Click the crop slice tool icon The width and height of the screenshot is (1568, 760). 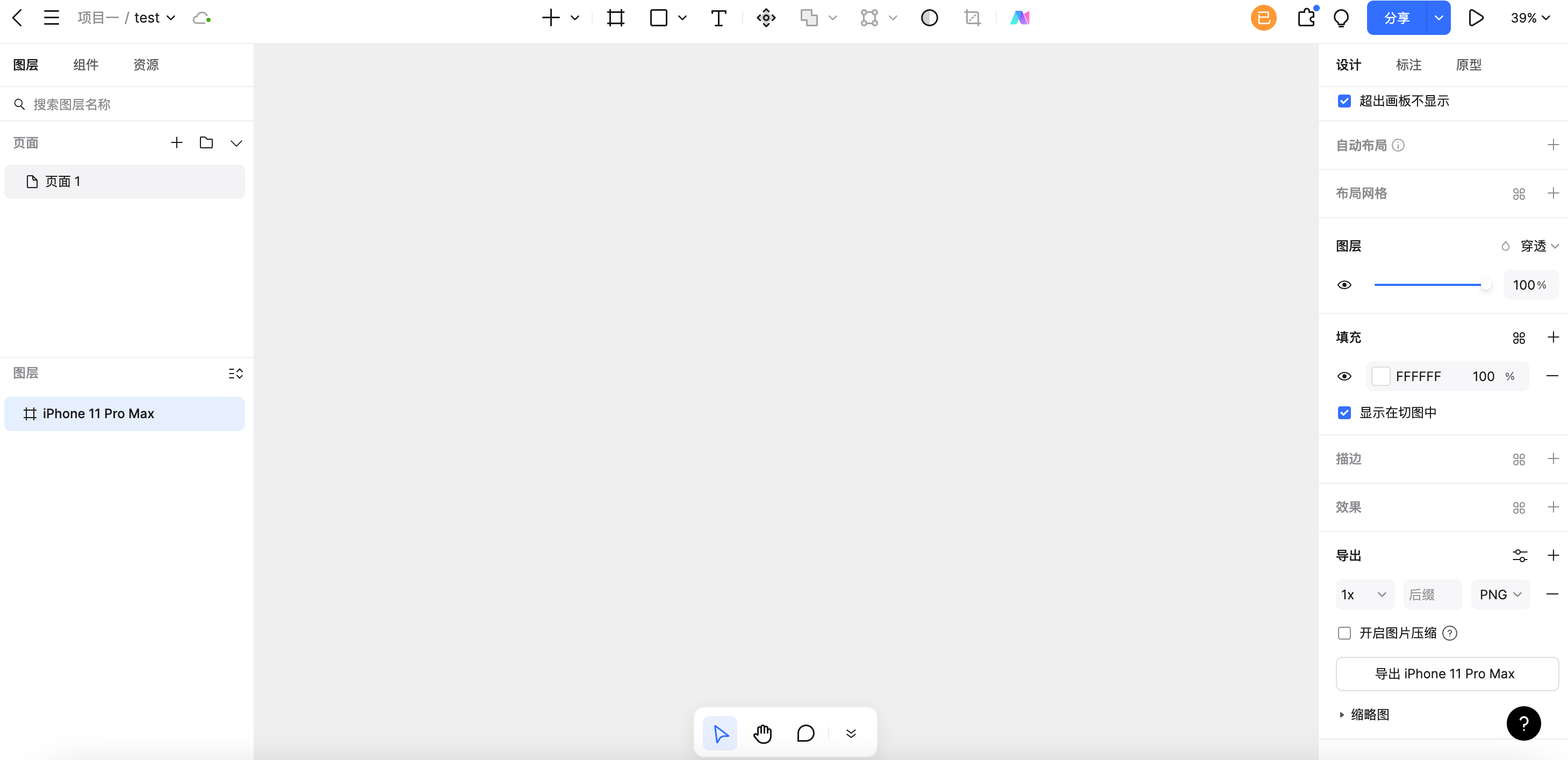point(972,18)
